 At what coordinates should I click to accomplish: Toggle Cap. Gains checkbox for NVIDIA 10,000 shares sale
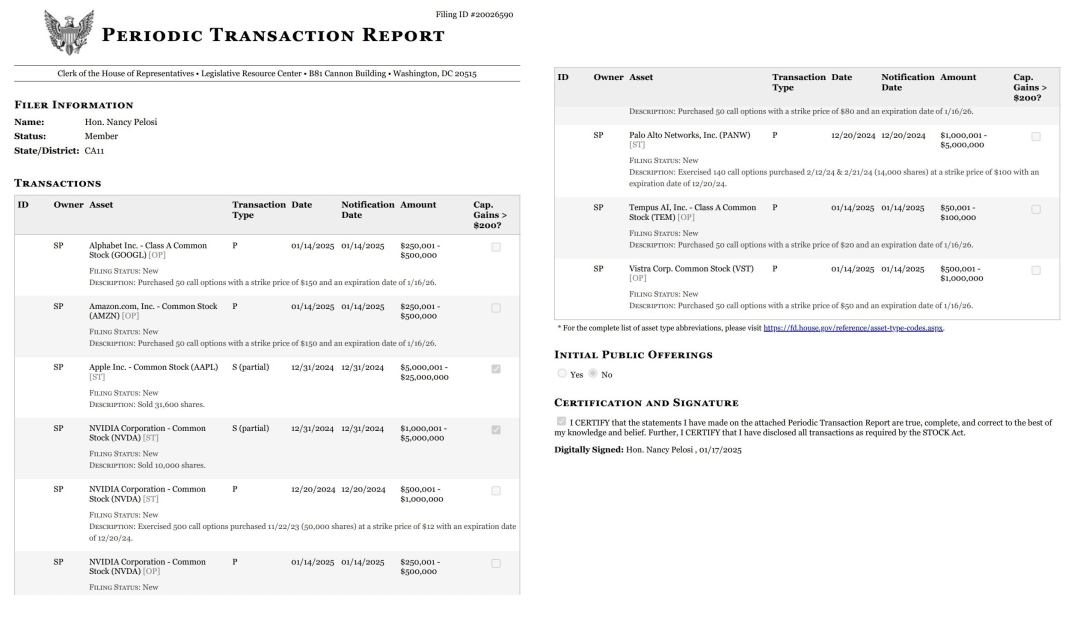(x=496, y=430)
